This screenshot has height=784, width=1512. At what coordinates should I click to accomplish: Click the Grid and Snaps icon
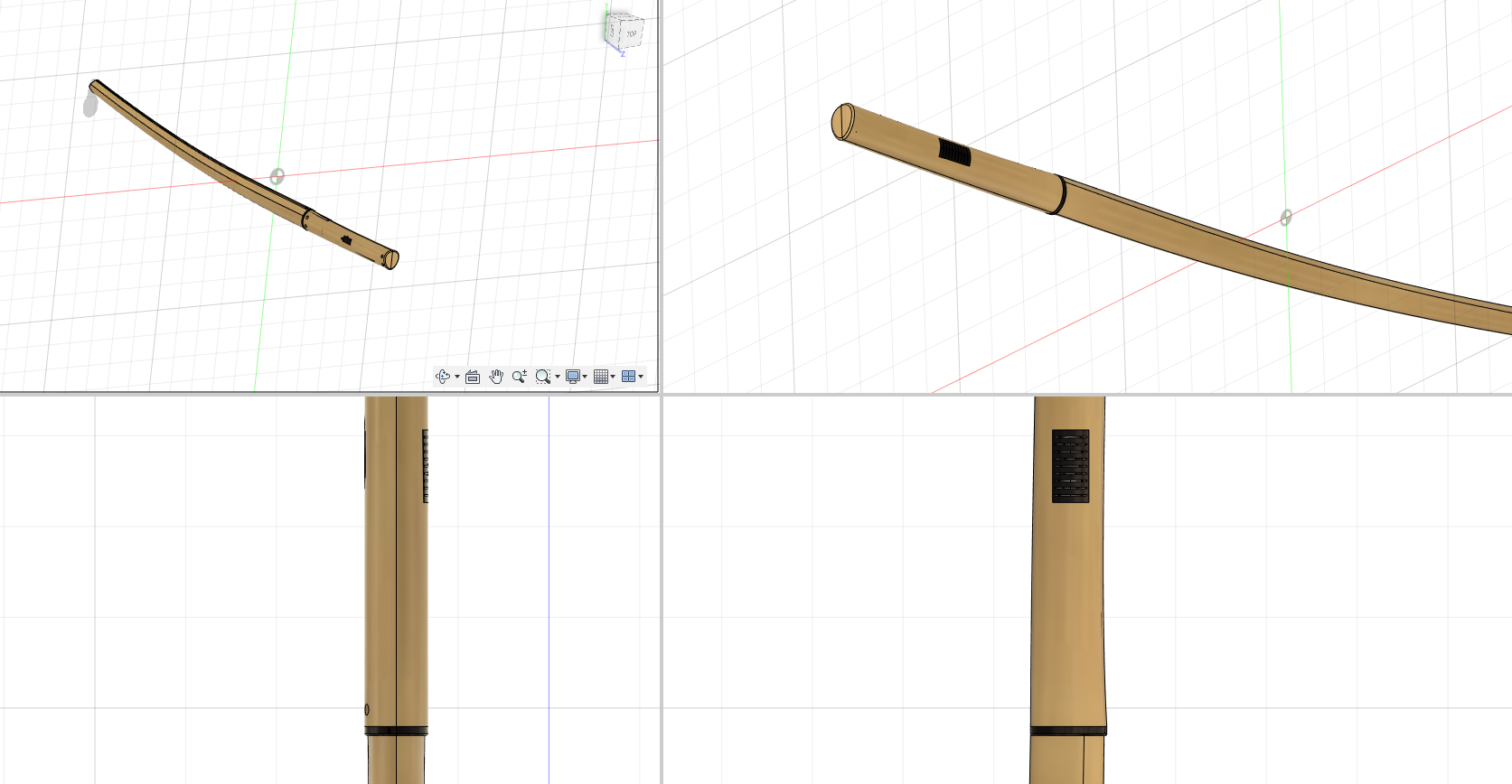click(601, 377)
